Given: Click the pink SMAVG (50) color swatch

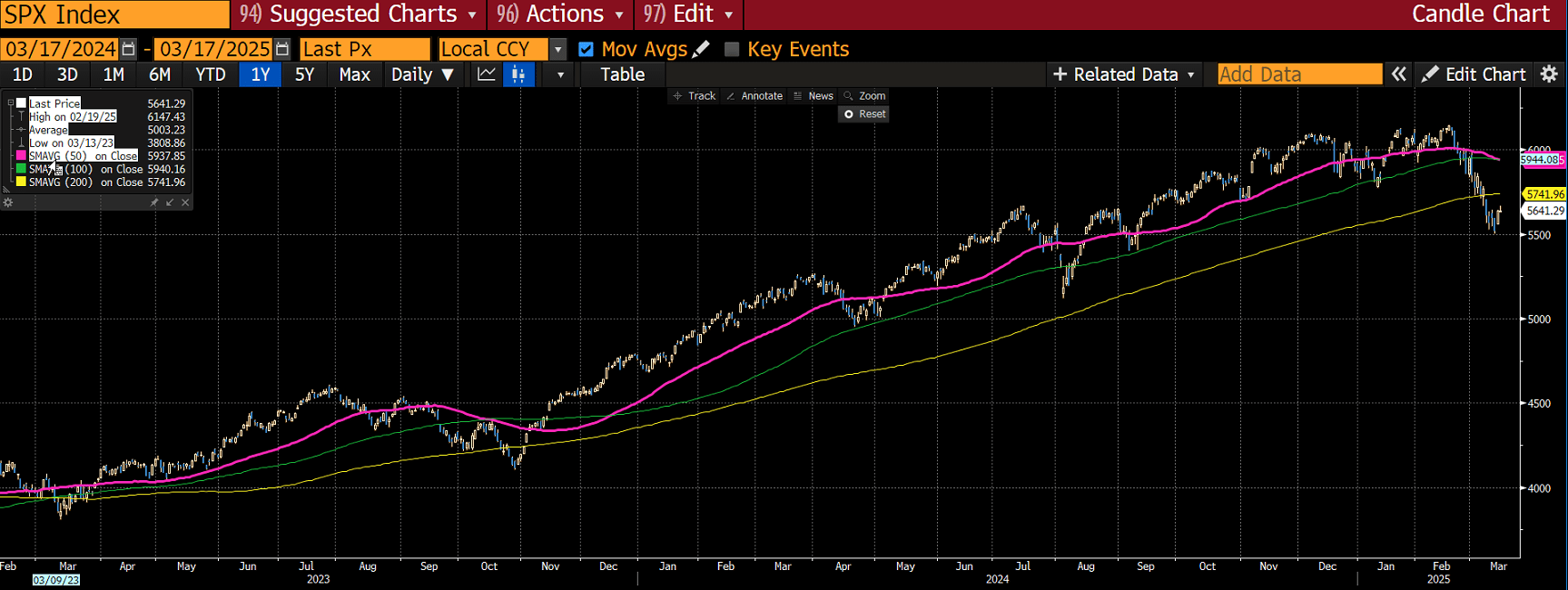Looking at the screenshot, I should click(x=21, y=156).
